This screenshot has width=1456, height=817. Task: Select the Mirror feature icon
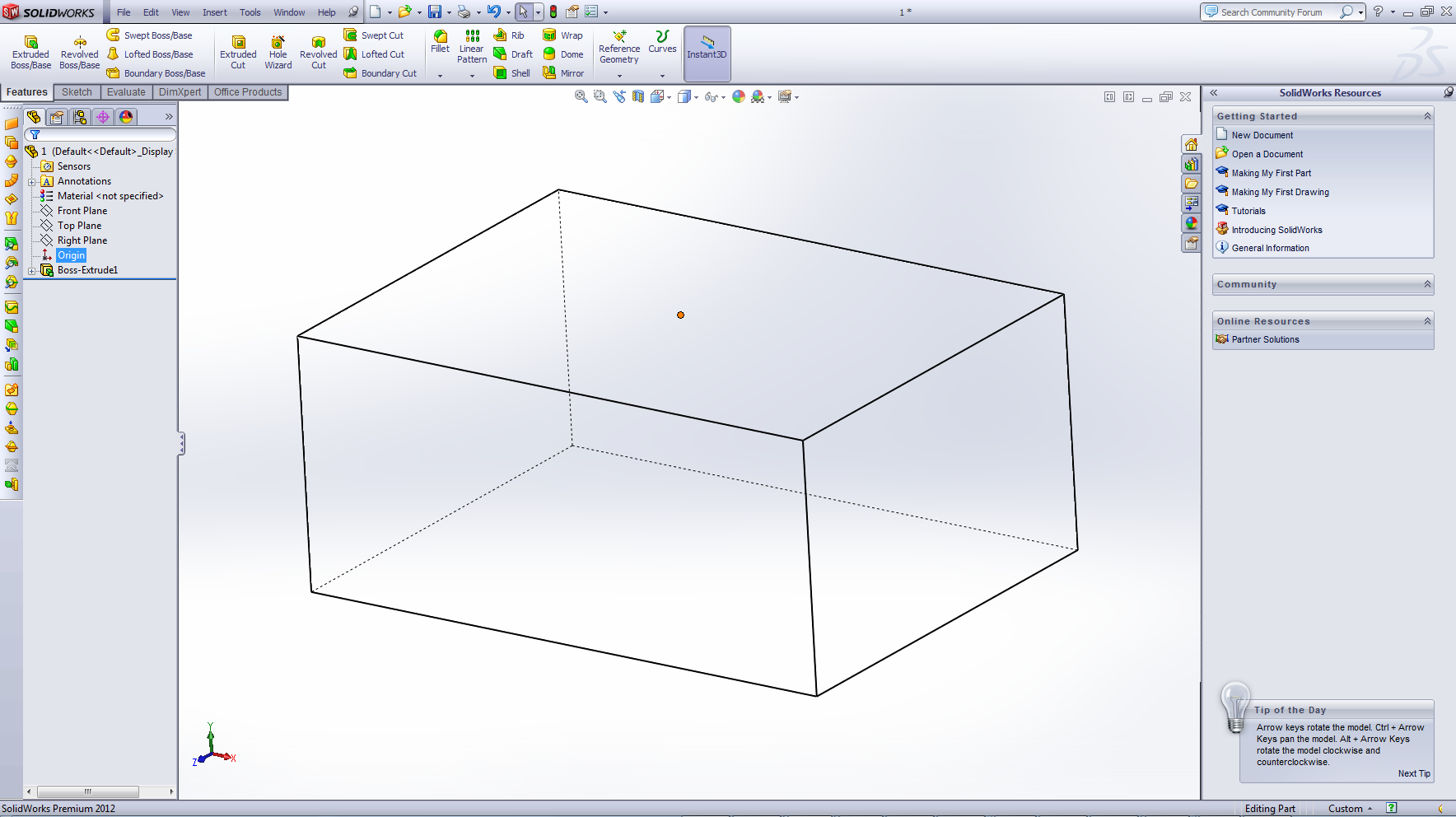[563, 72]
